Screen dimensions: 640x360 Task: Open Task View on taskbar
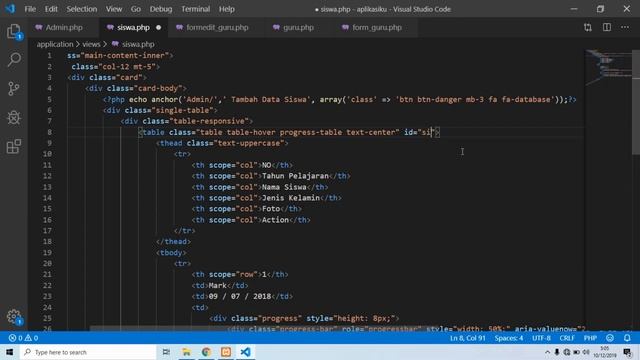point(166,352)
